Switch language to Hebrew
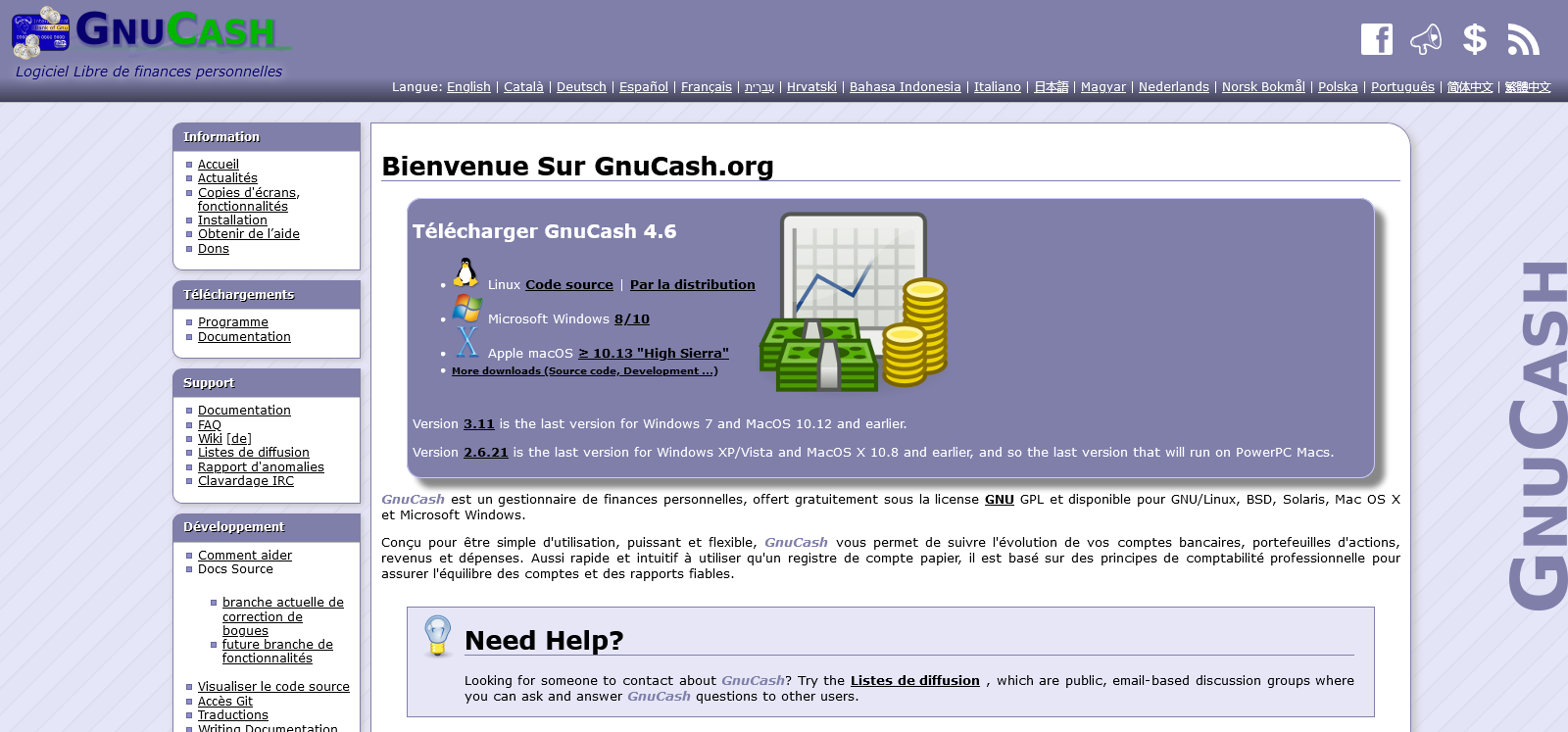Screen dimensions: 1568x732 pyautogui.click(x=759, y=87)
